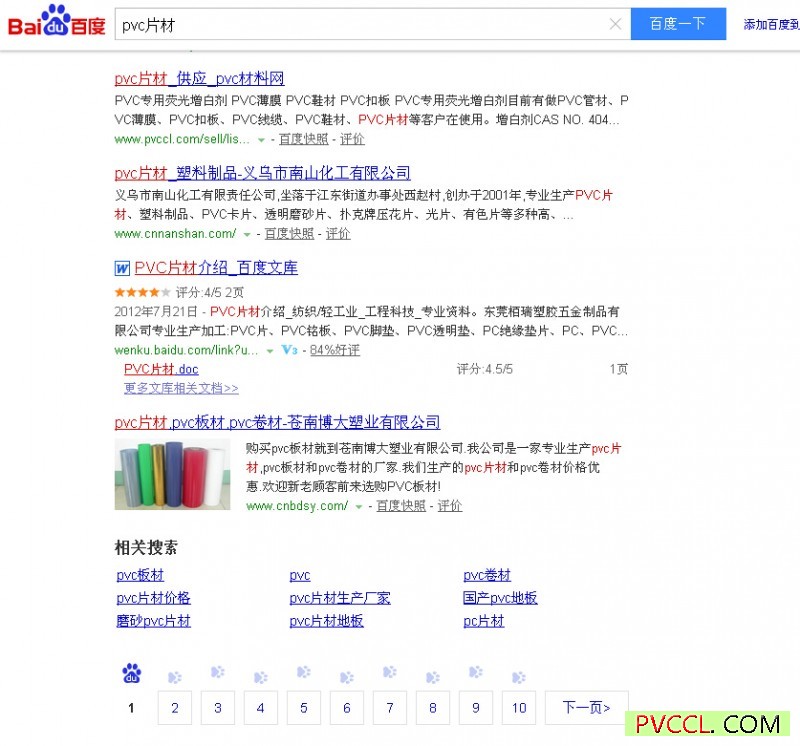Click 评价 for the pvccl.com result
800x746 pixels.
point(352,139)
